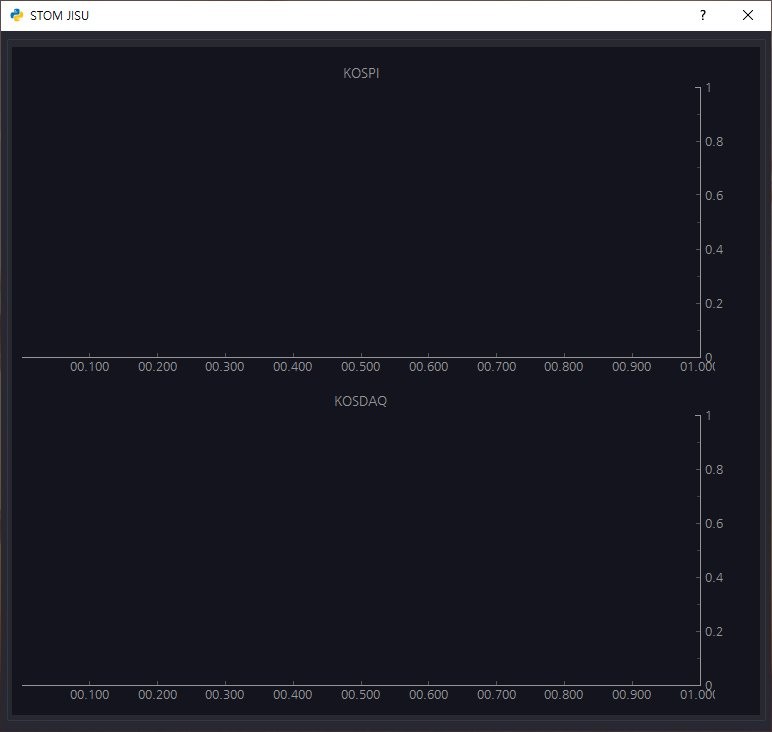The width and height of the screenshot is (772, 732).
Task: Select the KOSPI chart title label
Action: tap(361, 73)
